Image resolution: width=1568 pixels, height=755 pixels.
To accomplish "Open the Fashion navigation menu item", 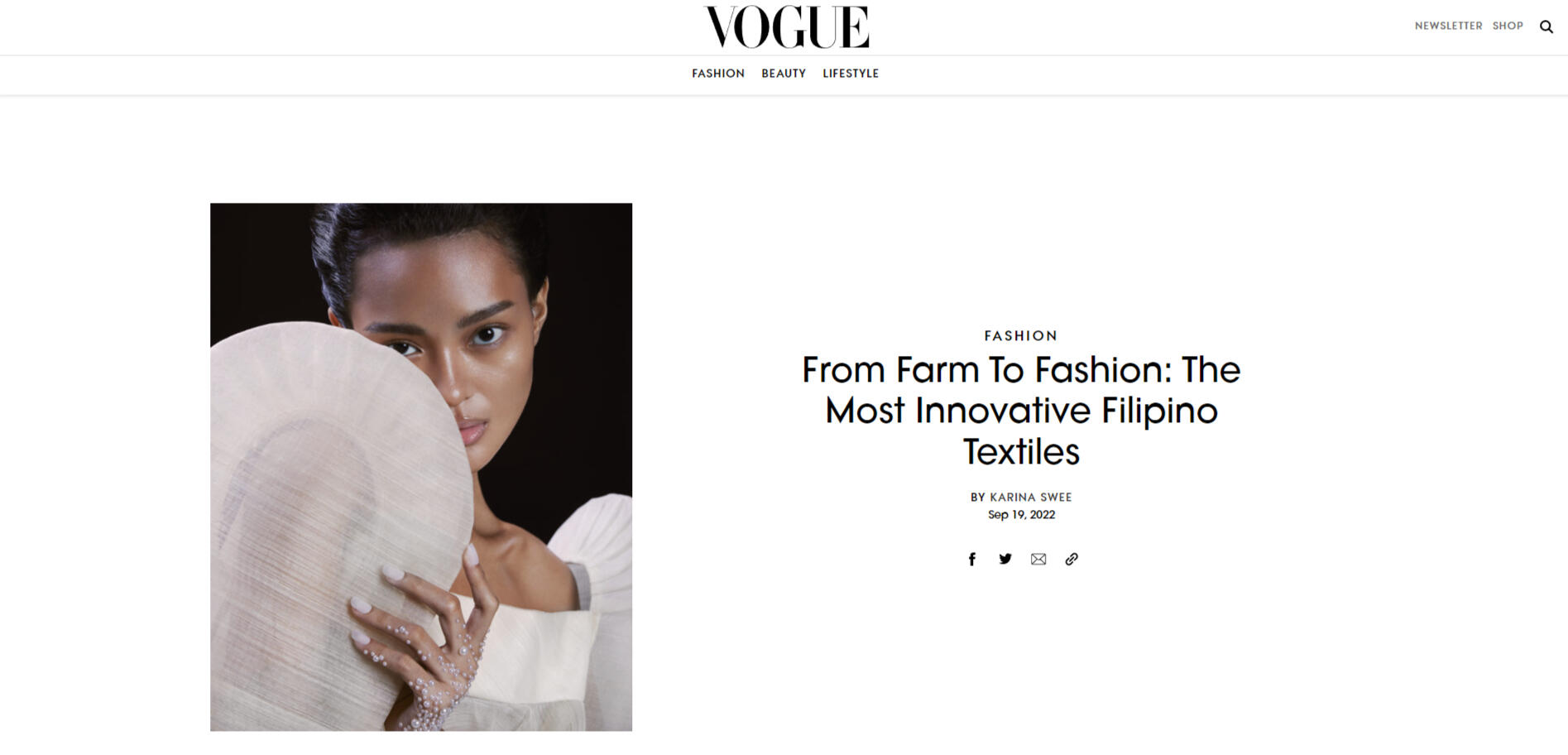I will [718, 74].
